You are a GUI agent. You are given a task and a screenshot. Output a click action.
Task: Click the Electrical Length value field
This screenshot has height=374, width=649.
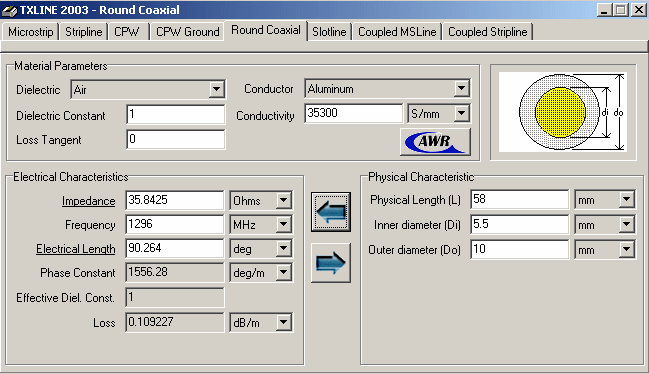tap(174, 249)
